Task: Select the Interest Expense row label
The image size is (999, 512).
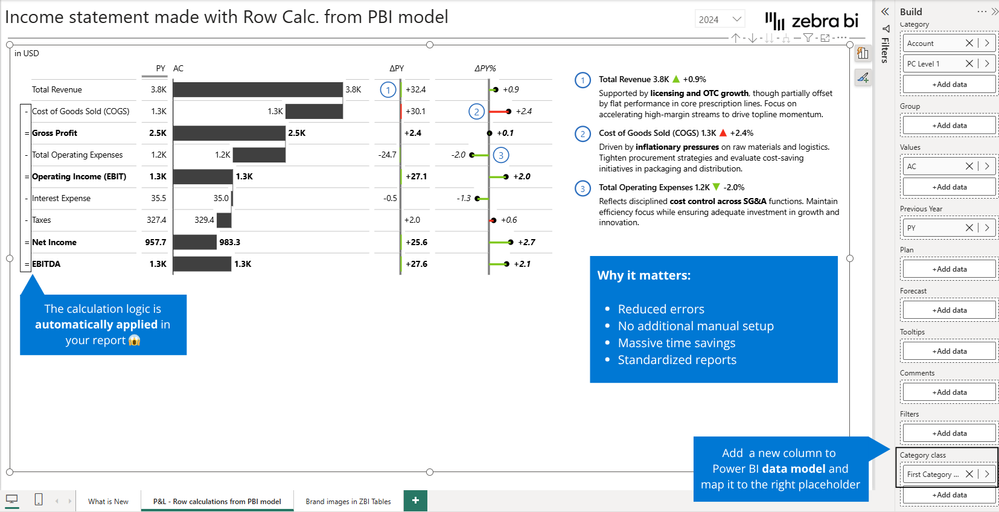Action: pyautogui.click(x=61, y=198)
